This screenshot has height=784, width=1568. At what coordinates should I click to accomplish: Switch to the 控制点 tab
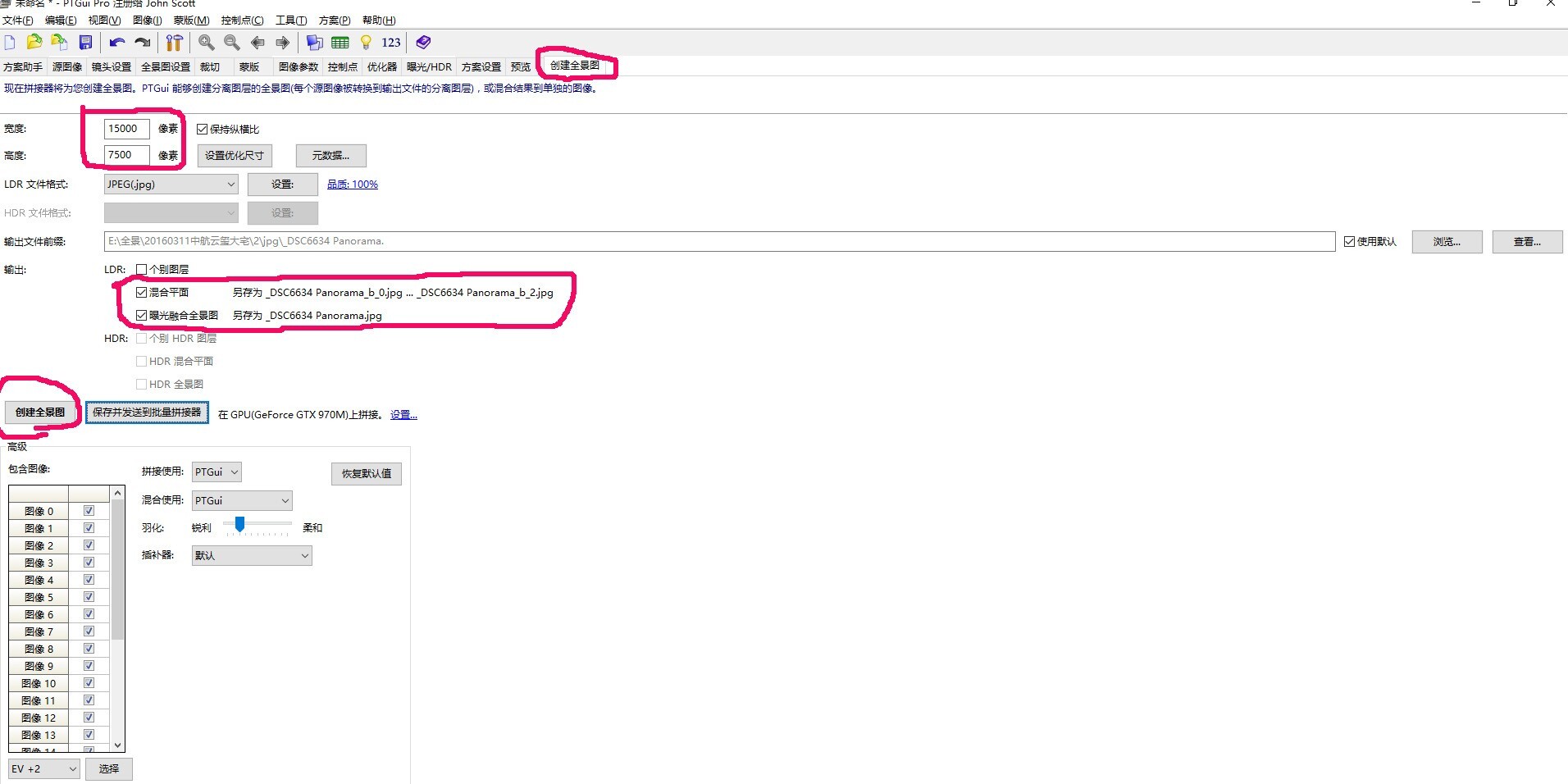click(x=342, y=67)
